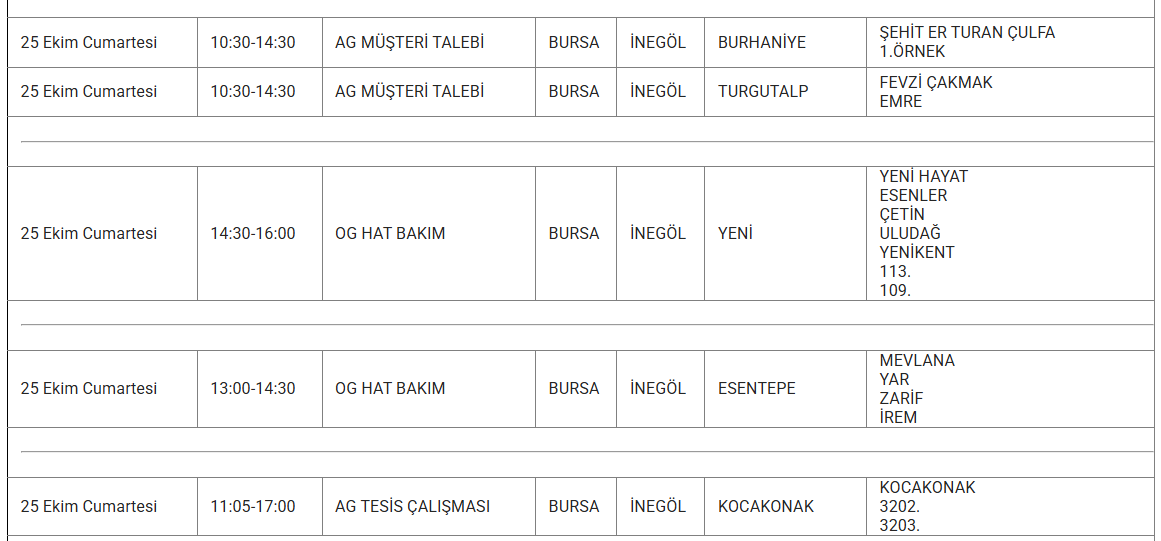Click the 11:05-17:00 time cell
This screenshot has height=541, width=1161.
click(253, 506)
